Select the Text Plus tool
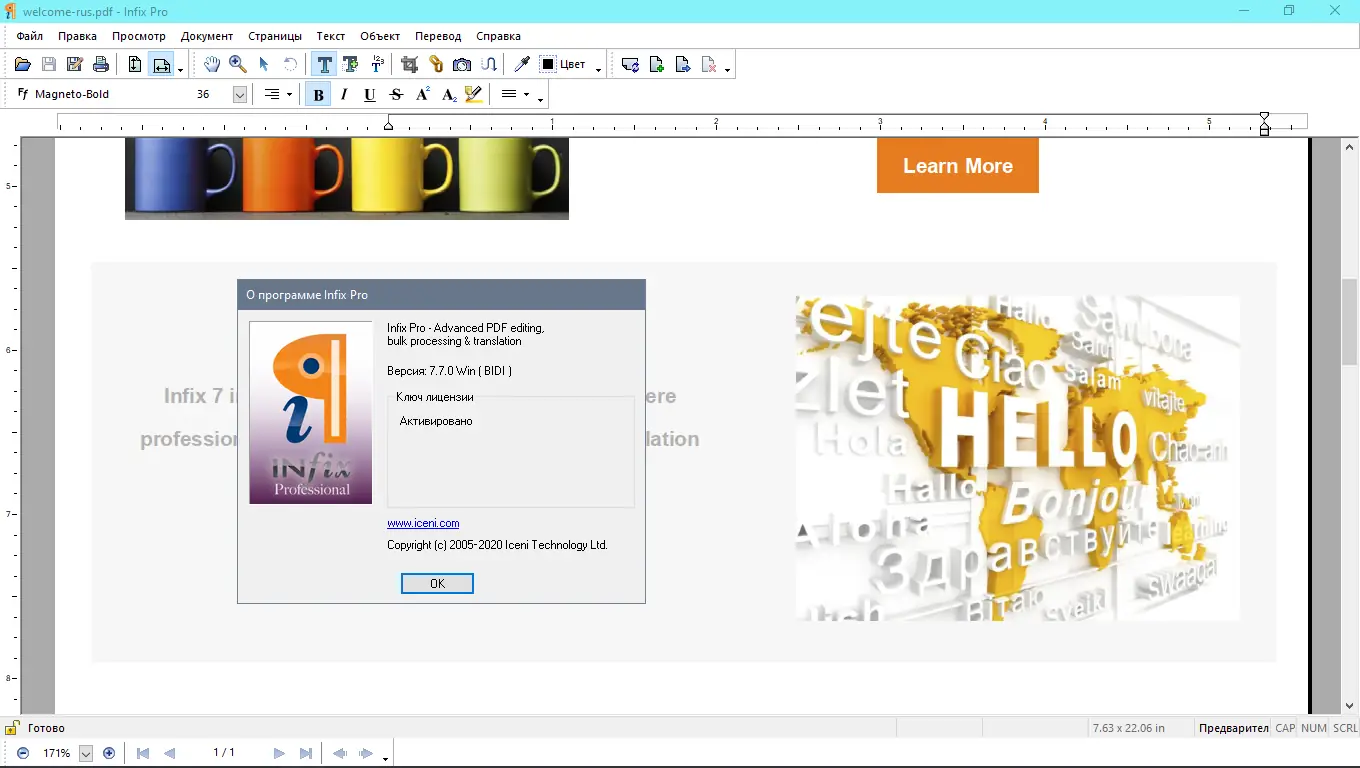 point(351,65)
